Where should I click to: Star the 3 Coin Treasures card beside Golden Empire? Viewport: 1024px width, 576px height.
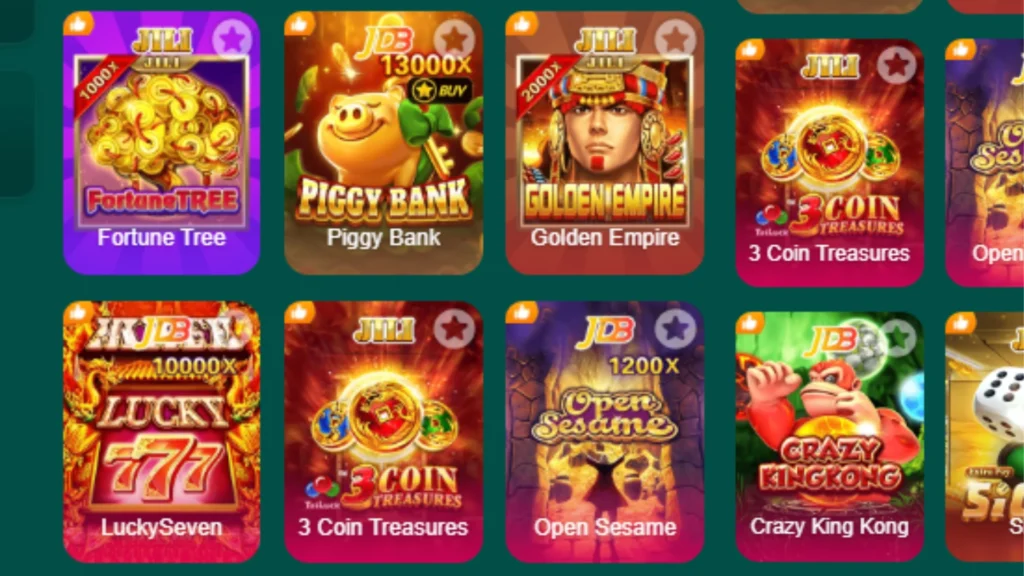(896, 65)
